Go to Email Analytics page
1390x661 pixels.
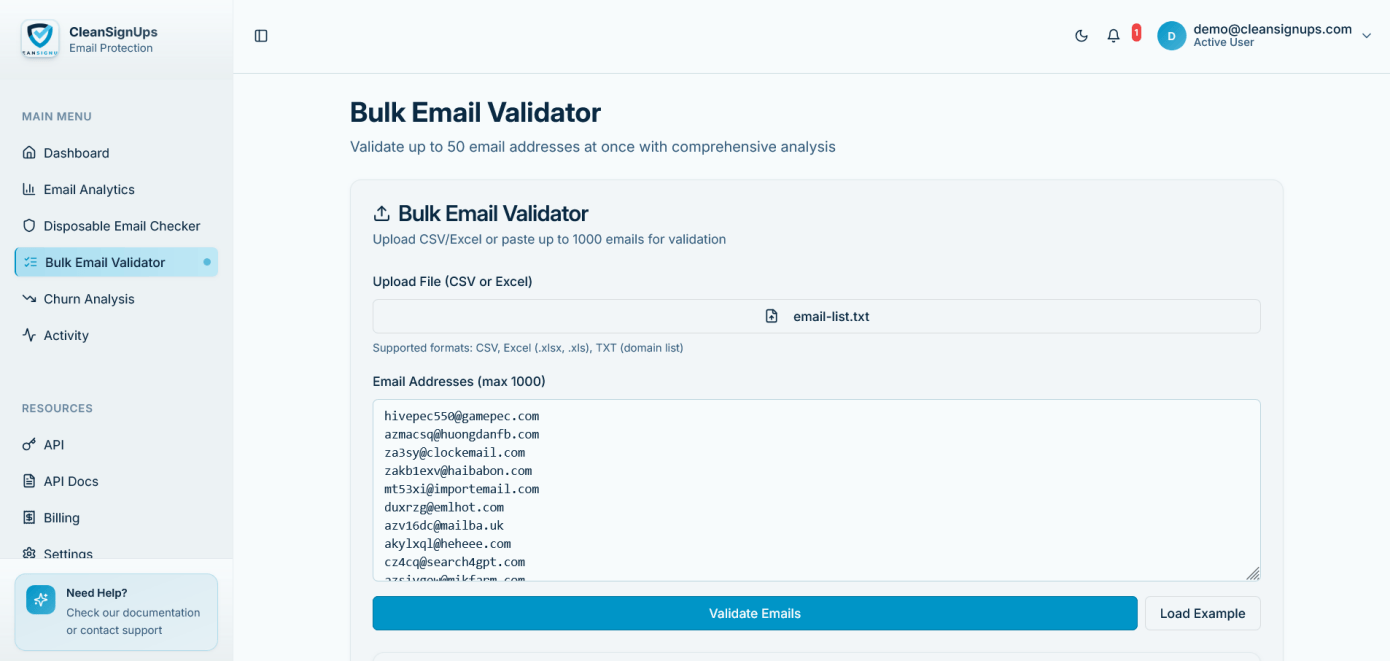point(88,190)
